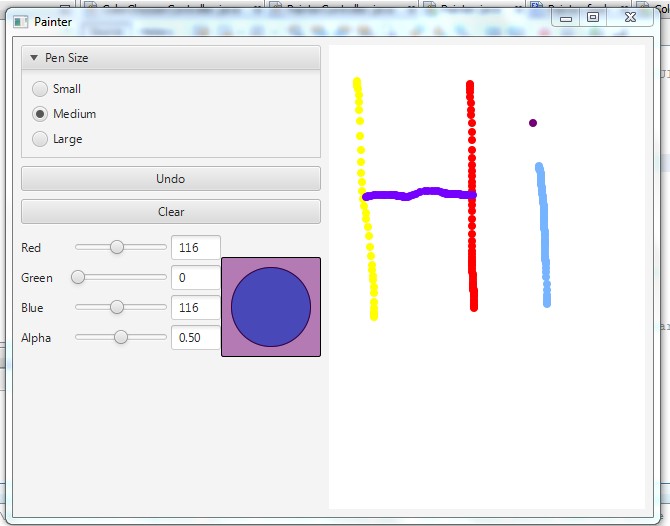Minimize the Painter window
Viewport: 670px width, 526px height.
566,18
